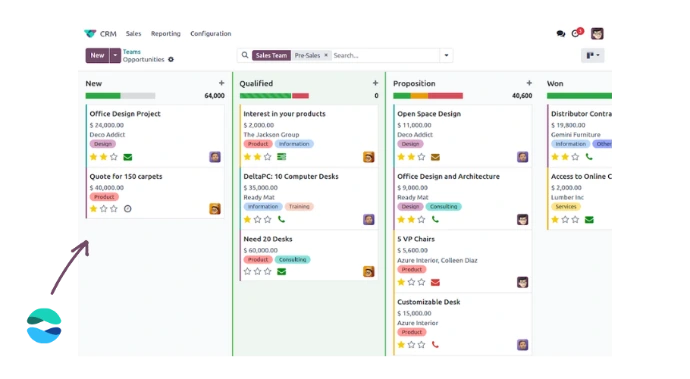
Task: Click the Won column header
Action: pos(555,83)
